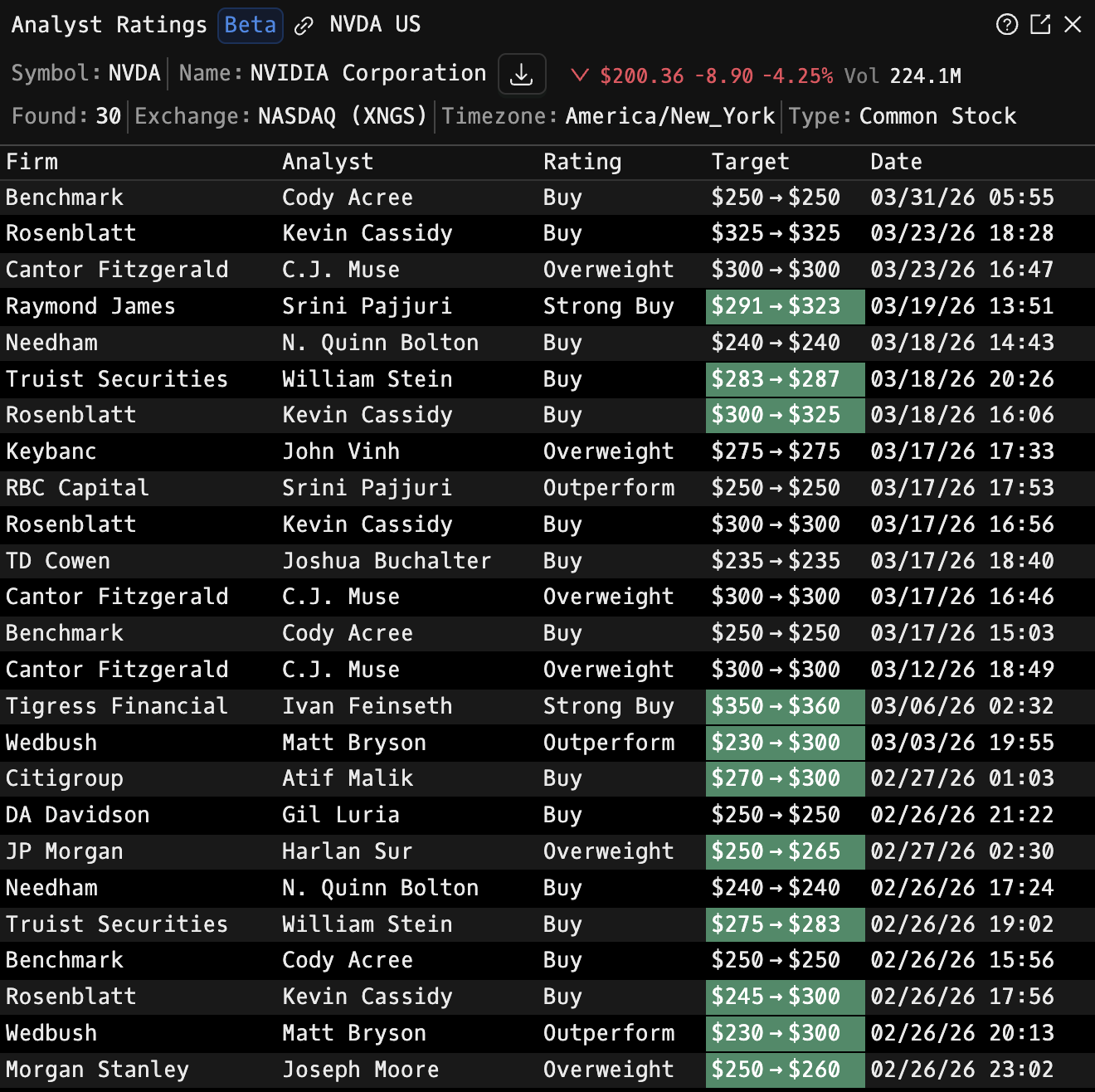Click analyst name Ivan Feinseth
The height and width of the screenshot is (1092, 1095).
[x=367, y=706]
